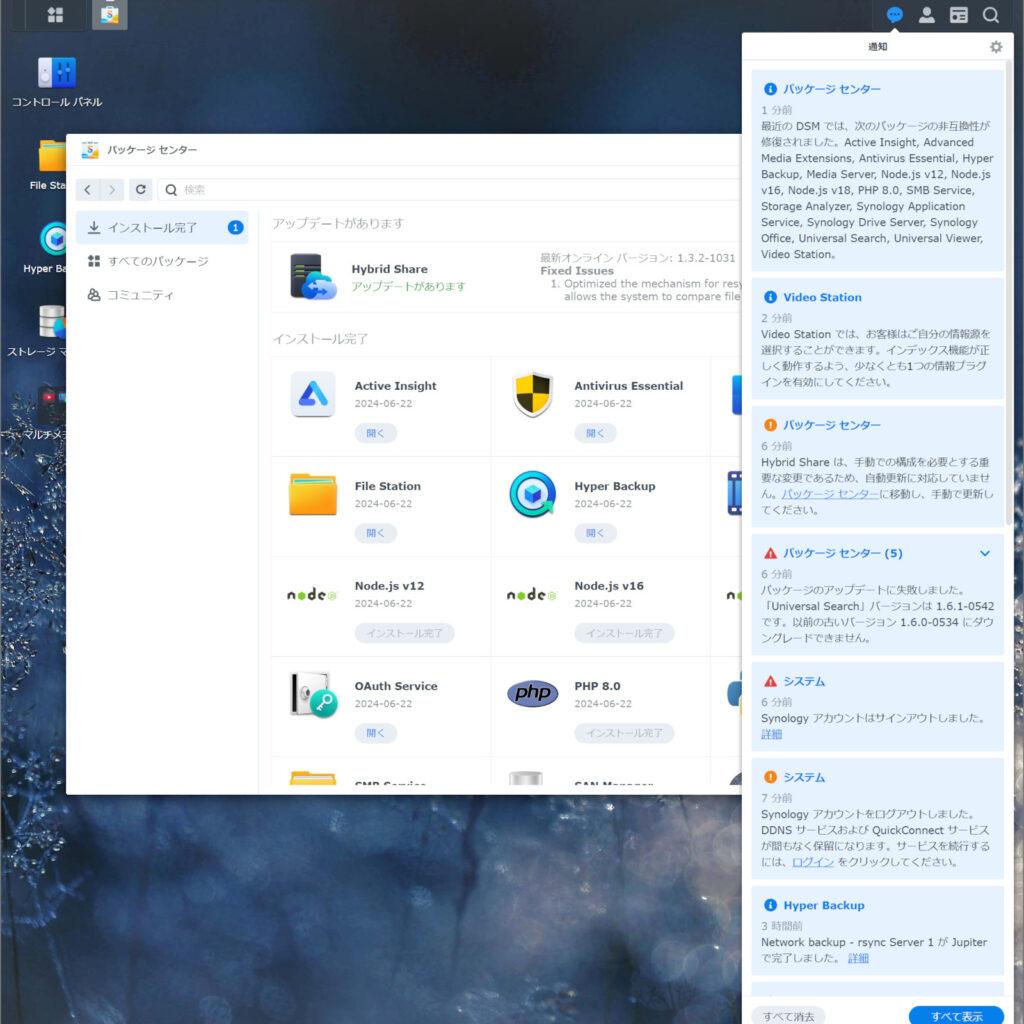Viewport: 1024px width, 1024px height.
Task: Click the Node.js v12 logo icon
Action: (312, 595)
